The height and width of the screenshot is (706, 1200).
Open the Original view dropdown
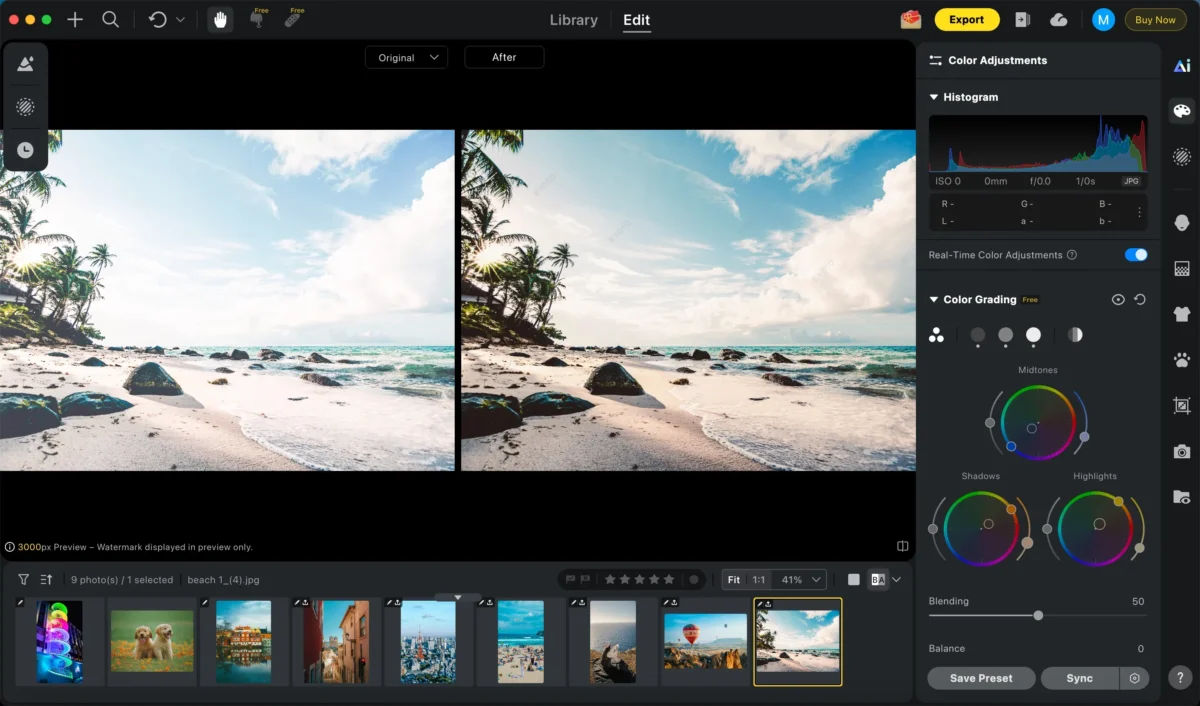pyautogui.click(x=407, y=58)
